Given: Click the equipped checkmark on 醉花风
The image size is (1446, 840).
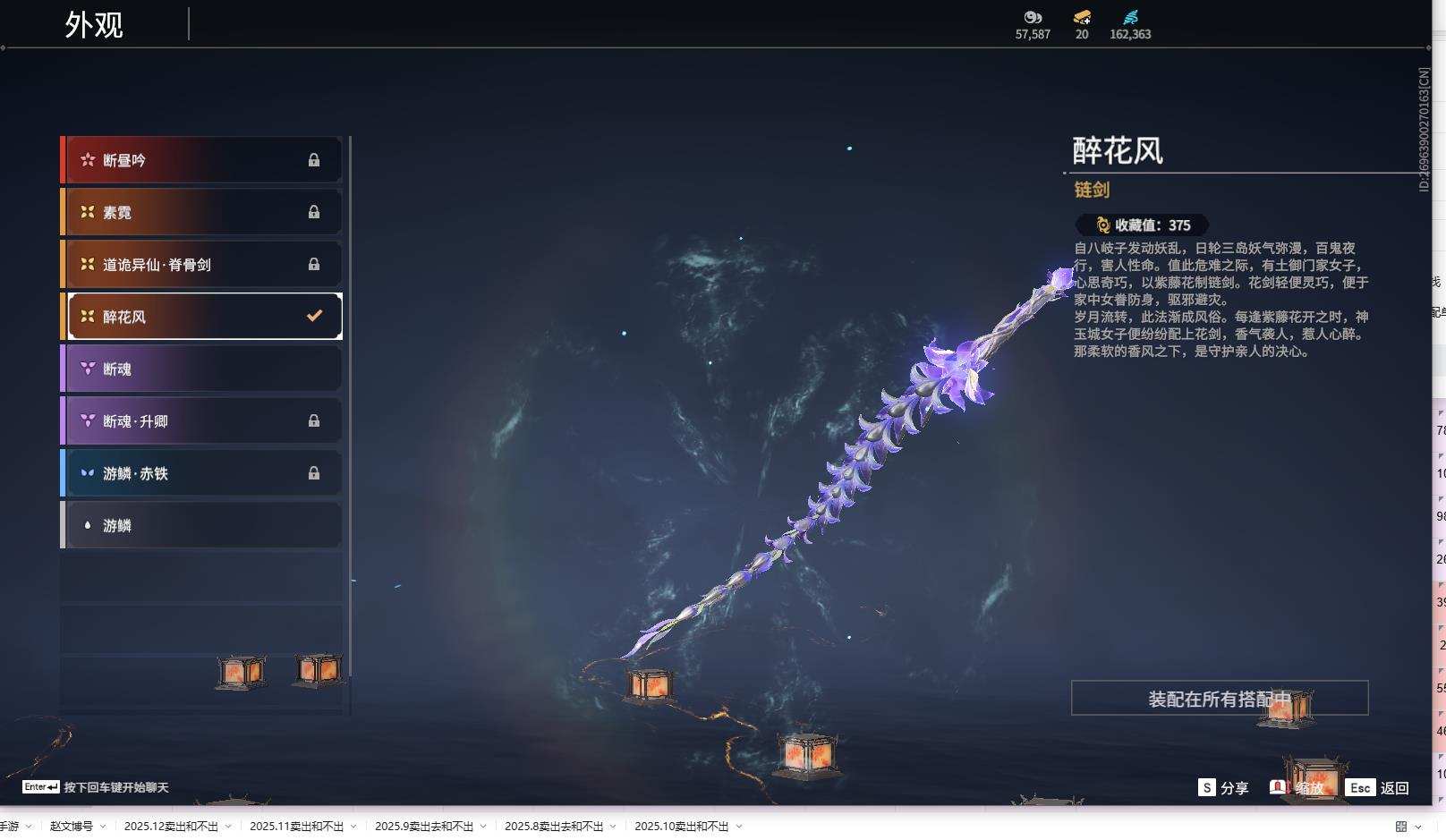Looking at the screenshot, I should [314, 316].
